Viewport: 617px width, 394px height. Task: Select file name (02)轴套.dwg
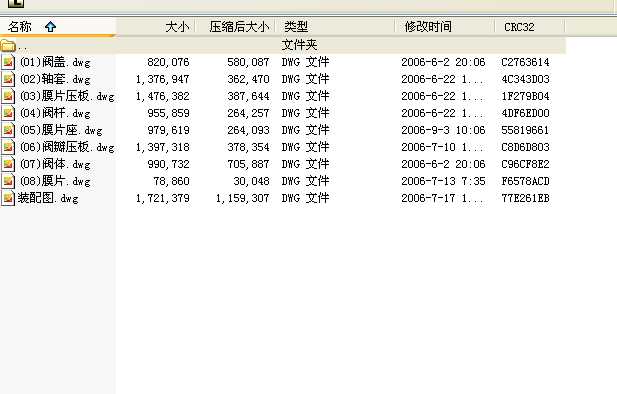(55, 79)
